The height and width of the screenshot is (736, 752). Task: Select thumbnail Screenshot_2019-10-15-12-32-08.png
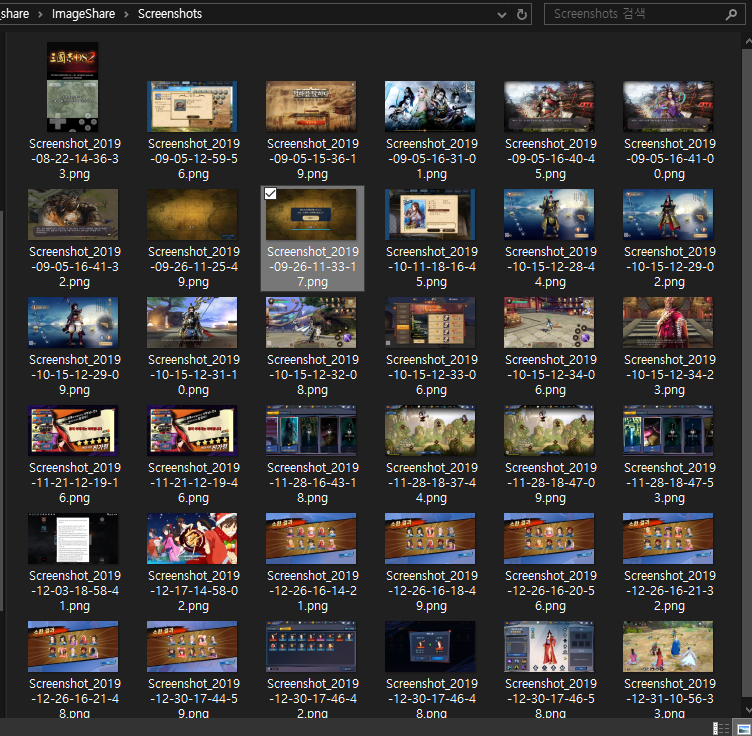point(311,322)
